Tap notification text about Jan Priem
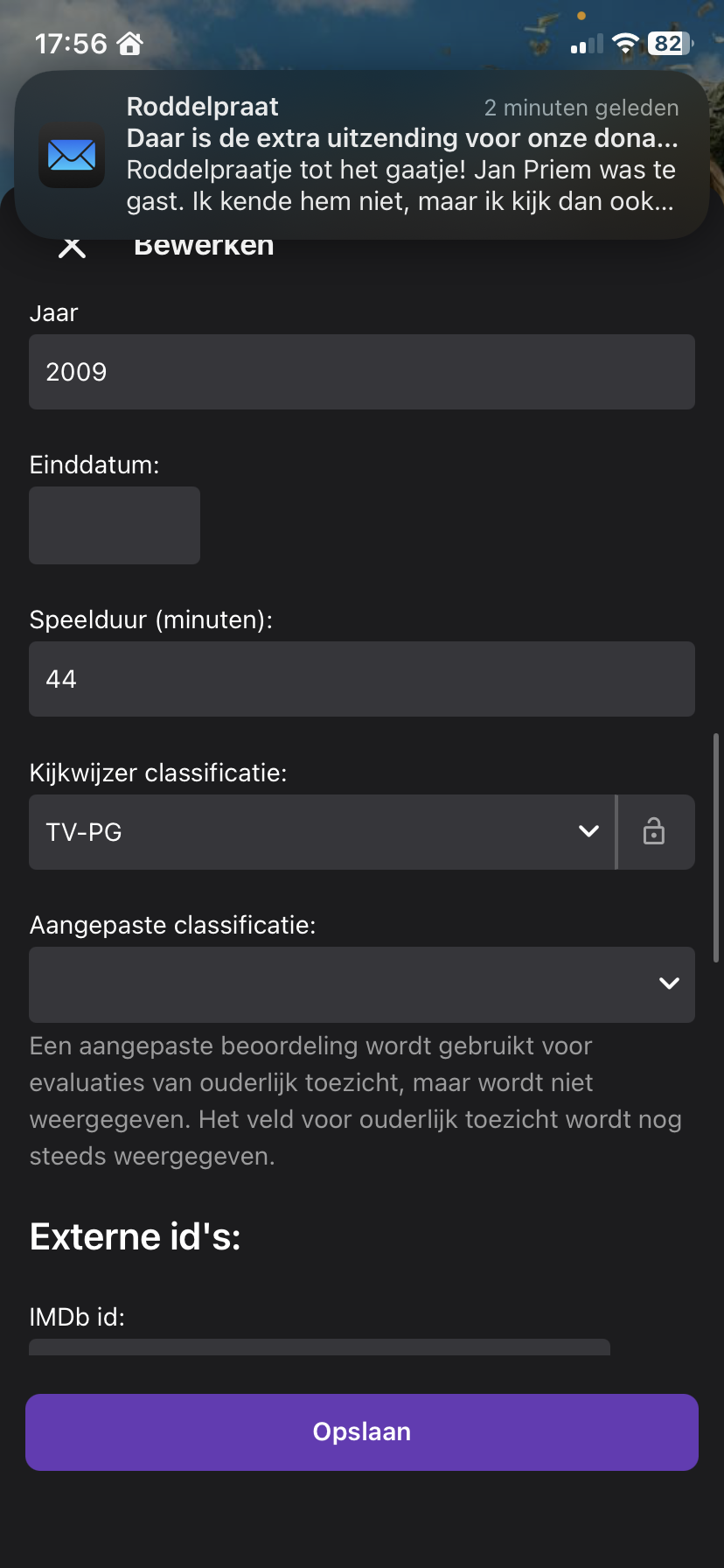Viewport: 724px width, 1568px height. point(400,185)
